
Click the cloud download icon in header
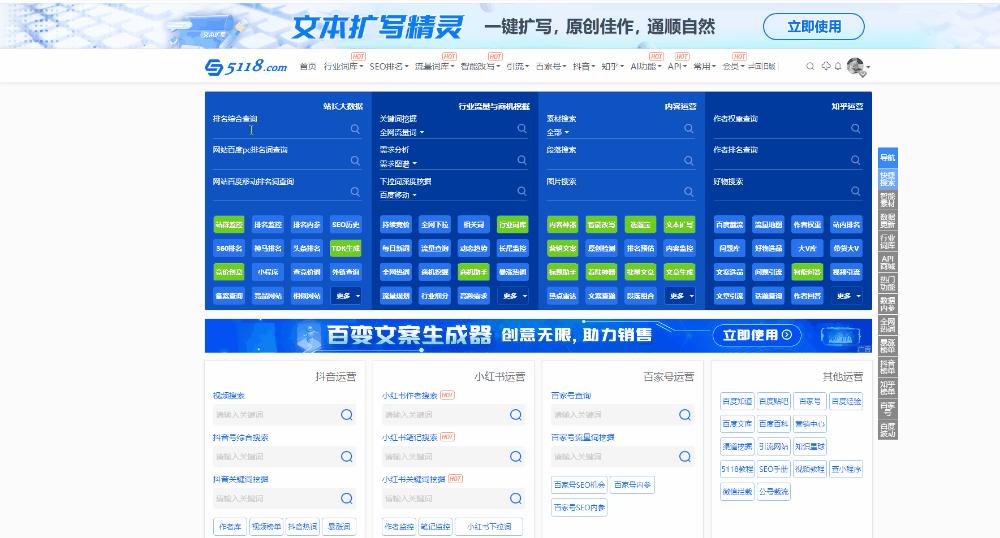click(826, 66)
